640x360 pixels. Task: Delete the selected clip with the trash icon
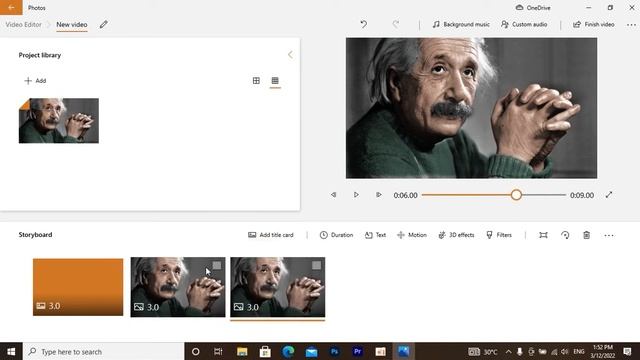tap(587, 235)
